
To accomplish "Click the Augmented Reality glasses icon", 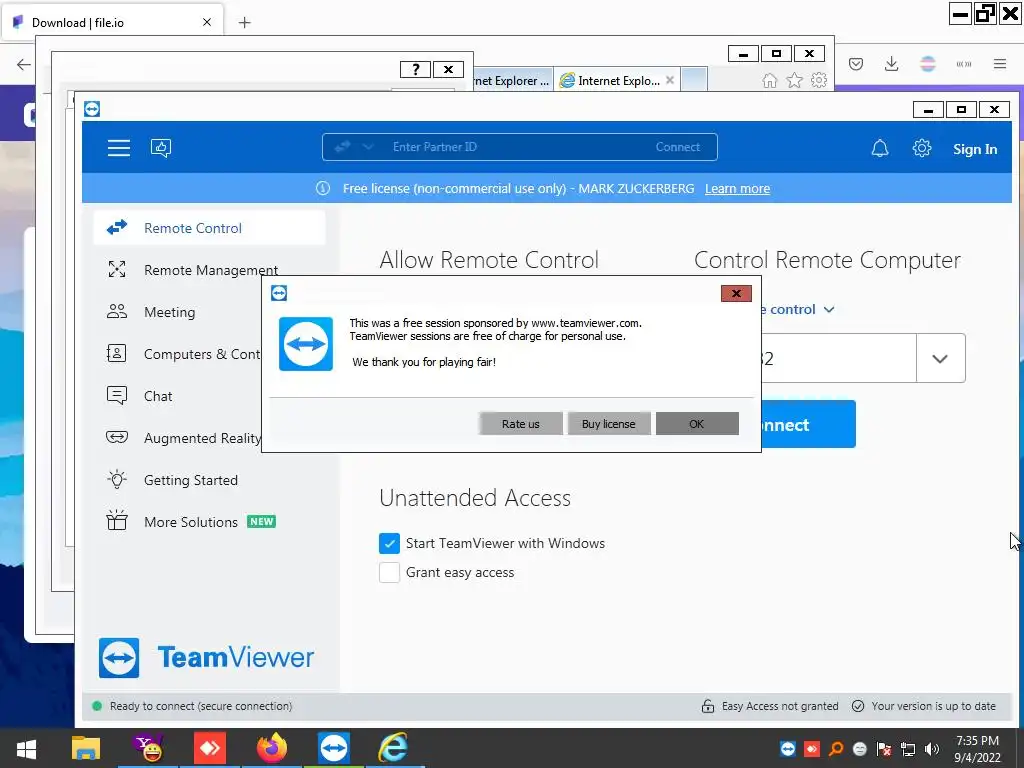I will [117, 437].
